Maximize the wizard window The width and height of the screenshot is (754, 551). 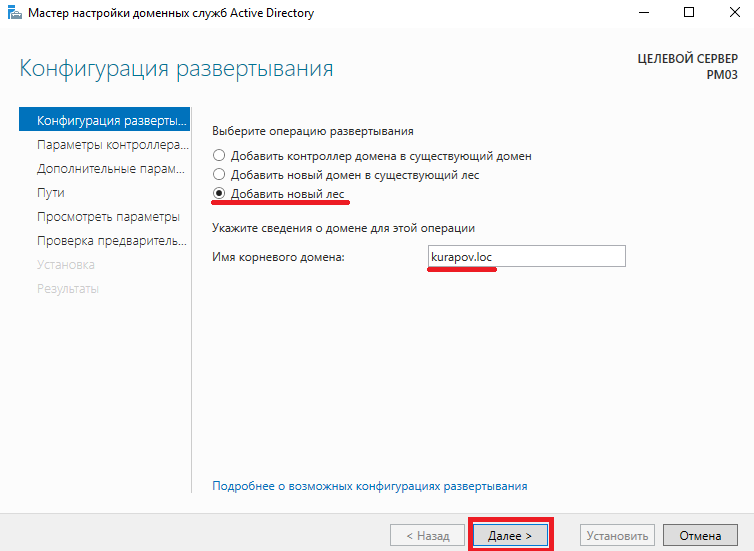coord(689,13)
